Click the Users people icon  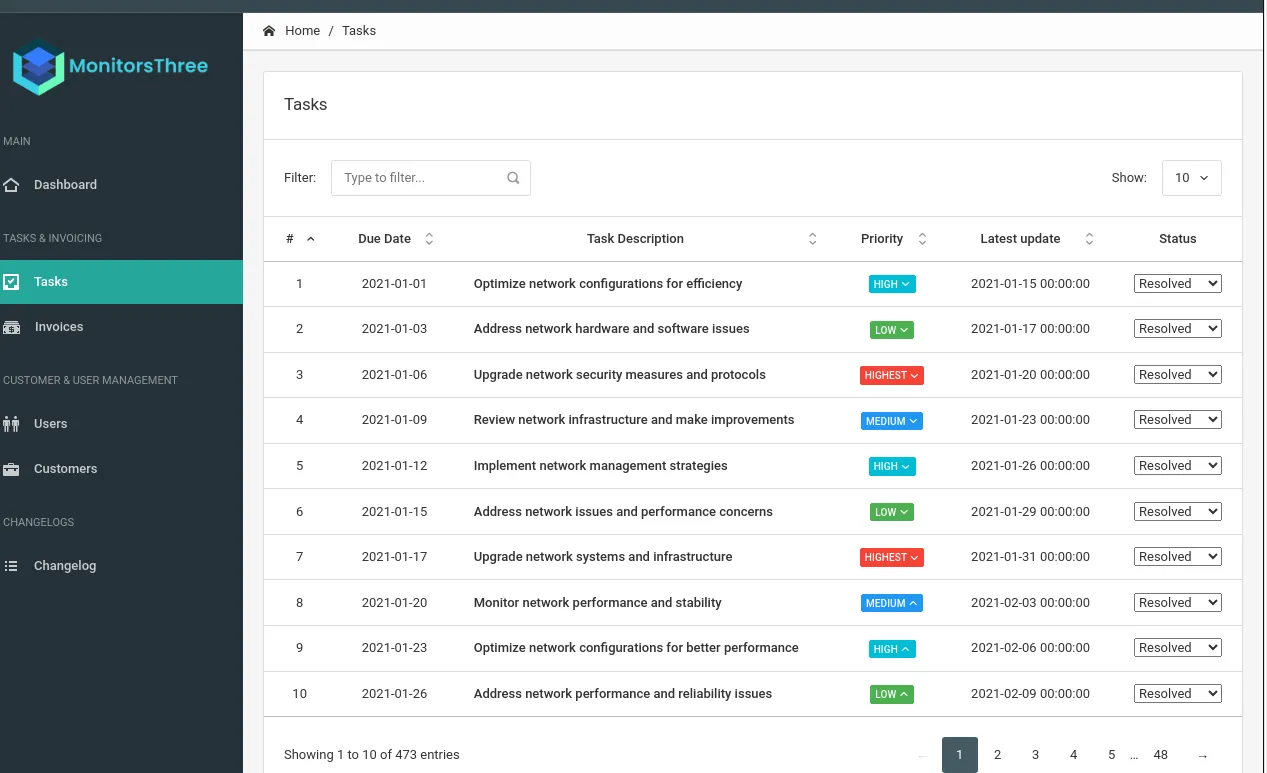click(11, 424)
